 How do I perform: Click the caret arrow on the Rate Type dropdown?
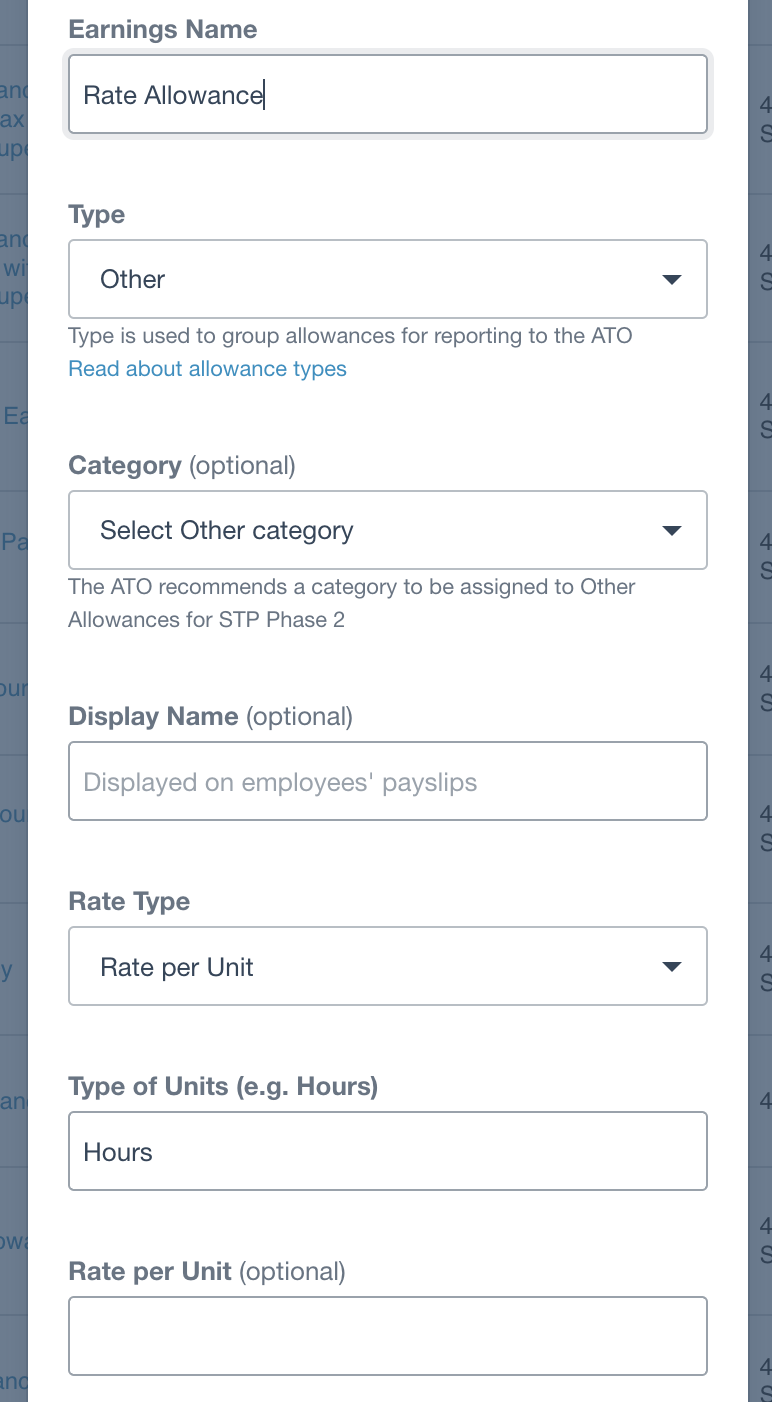click(x=672, y=967)
